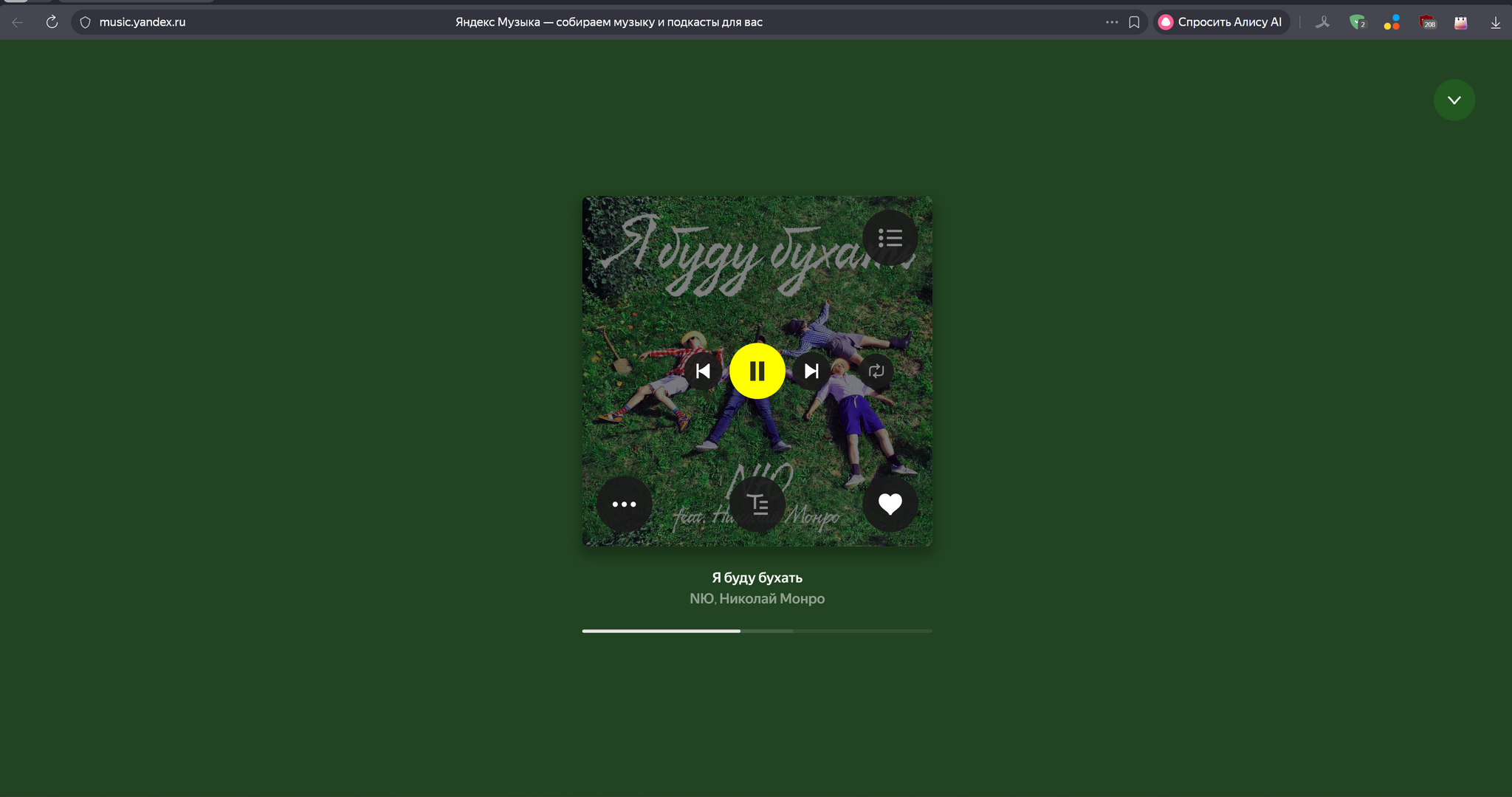Viewport: 1512px width, 797px height.
Task: Toggle the heart like on this track
Action: tap(890, 504)
